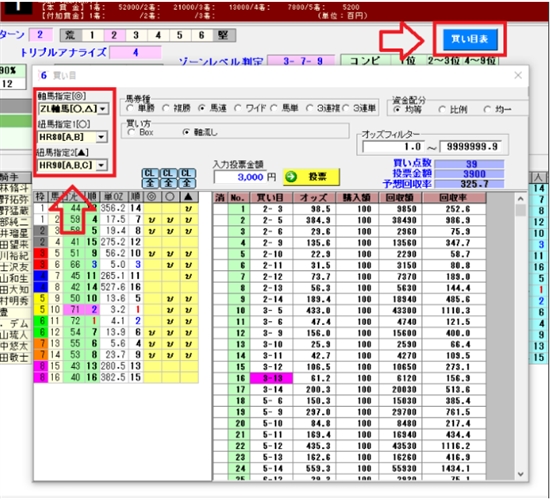Toggle ○ check for horse number 6
Viewport: 550px width, 500px height.
170,265
